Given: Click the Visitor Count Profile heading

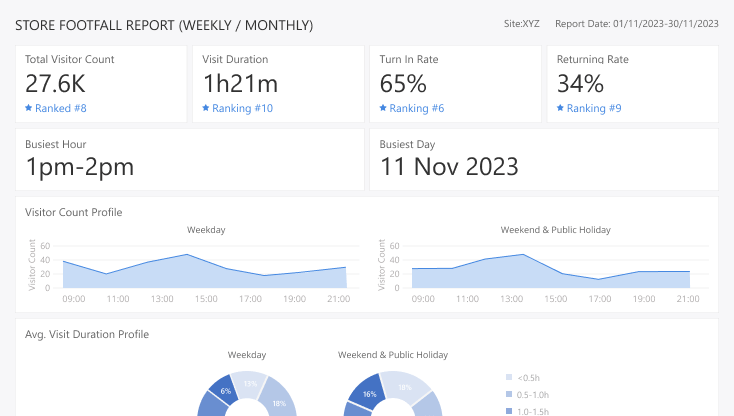Looking at the screenshot, I should [73, 212].
